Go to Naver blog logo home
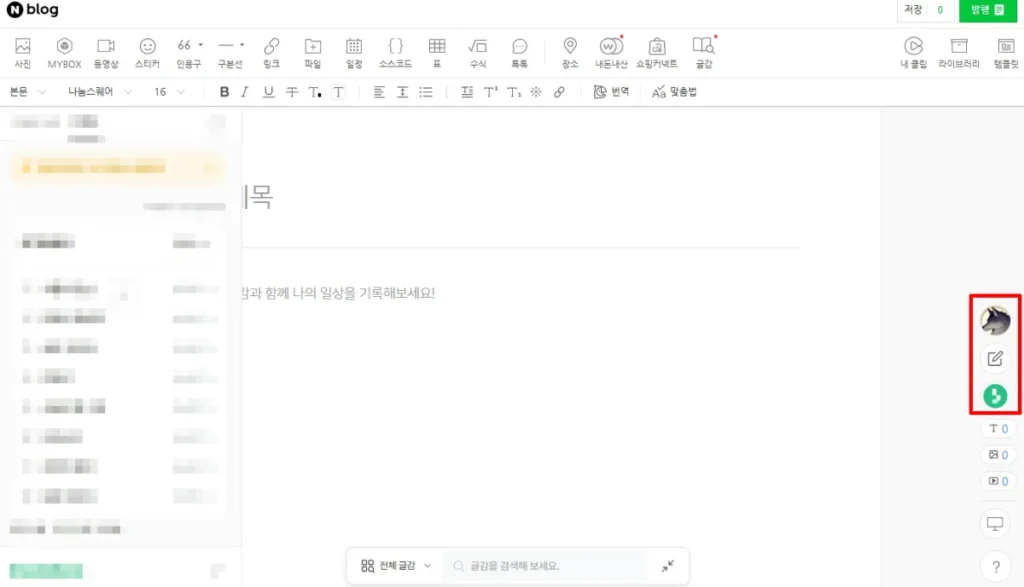 (x=33, y=10)
